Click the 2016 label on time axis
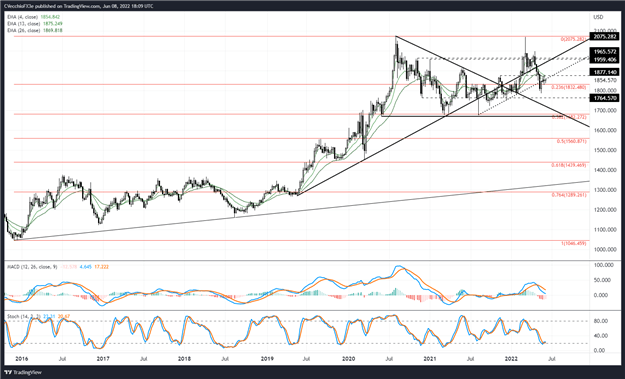This screenshot has width=625, height=379. point(22,359)
